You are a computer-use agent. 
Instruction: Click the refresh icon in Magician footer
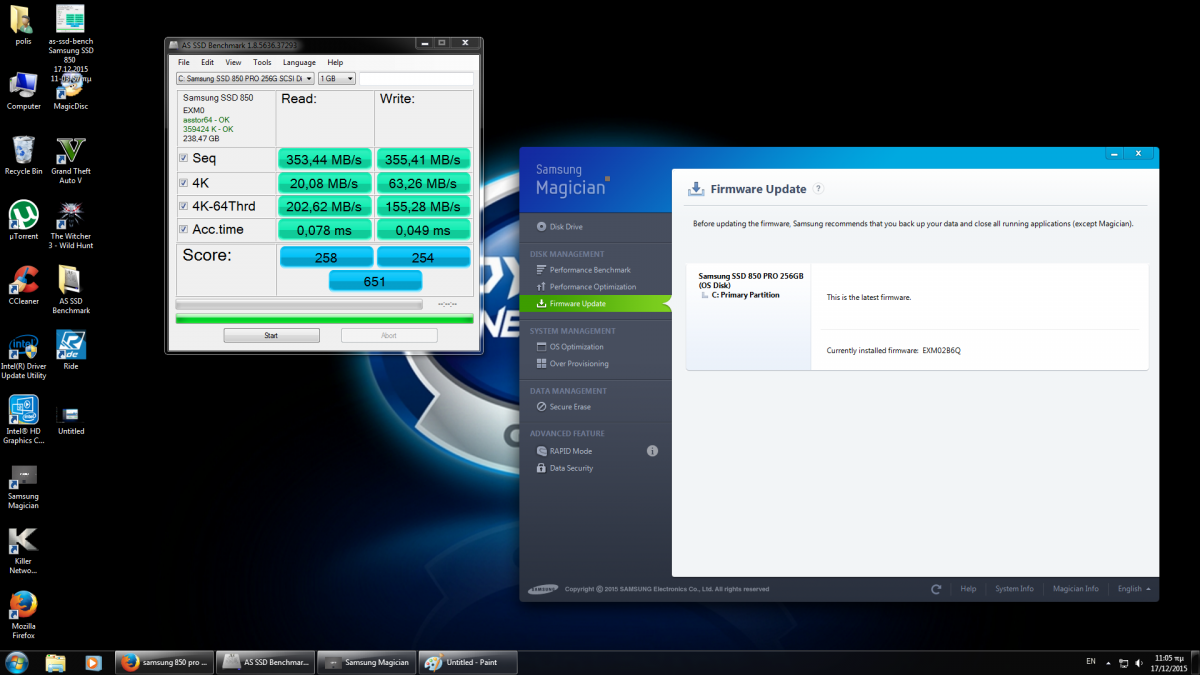[936, 589]
